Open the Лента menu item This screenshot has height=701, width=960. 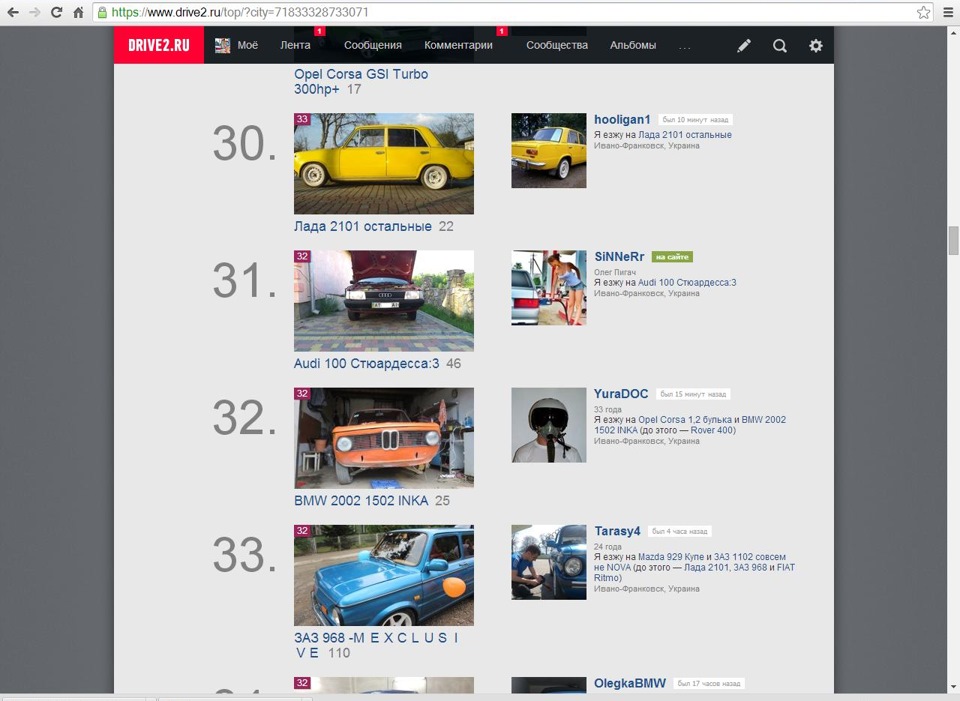tap(295, 45)
